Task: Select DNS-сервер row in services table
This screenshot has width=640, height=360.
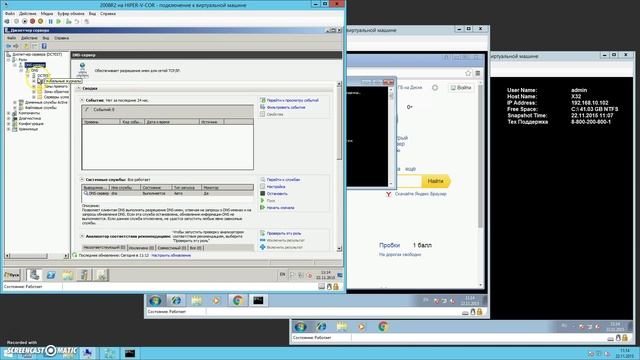Action: (168, 193)
